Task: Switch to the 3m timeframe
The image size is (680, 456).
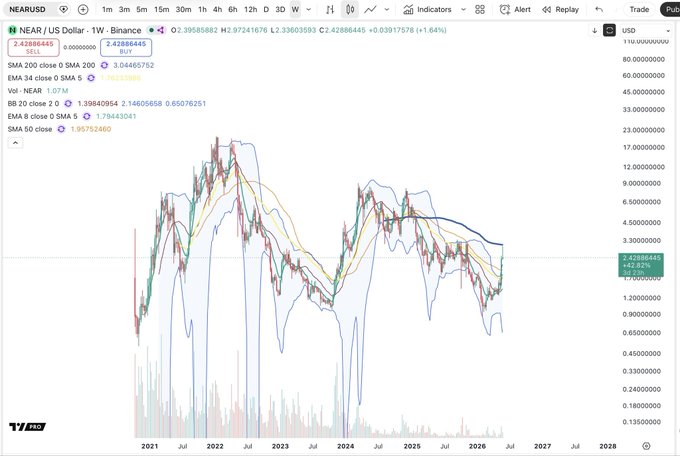Action: tap(124, 9)
